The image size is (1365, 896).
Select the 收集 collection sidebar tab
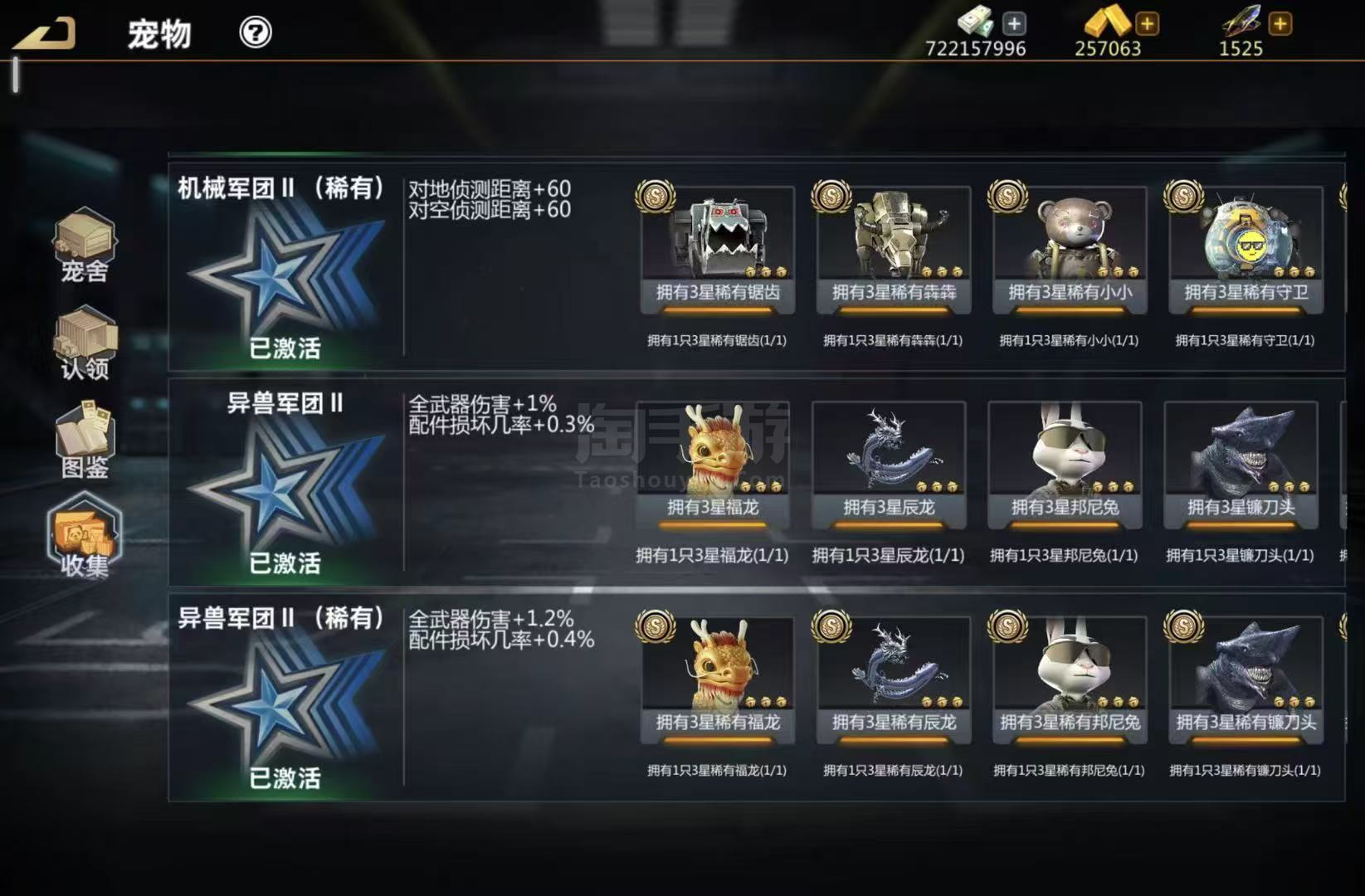(x=85, y=537)
